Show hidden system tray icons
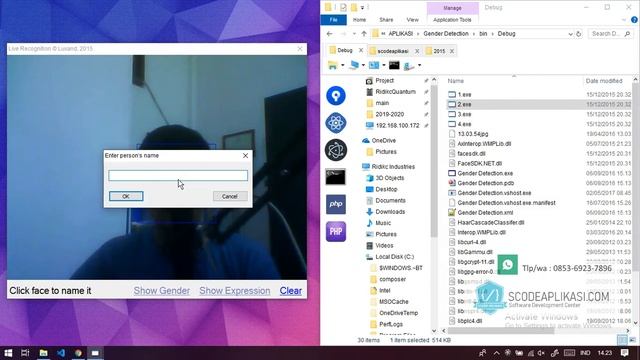 click(x=496, y=353)
